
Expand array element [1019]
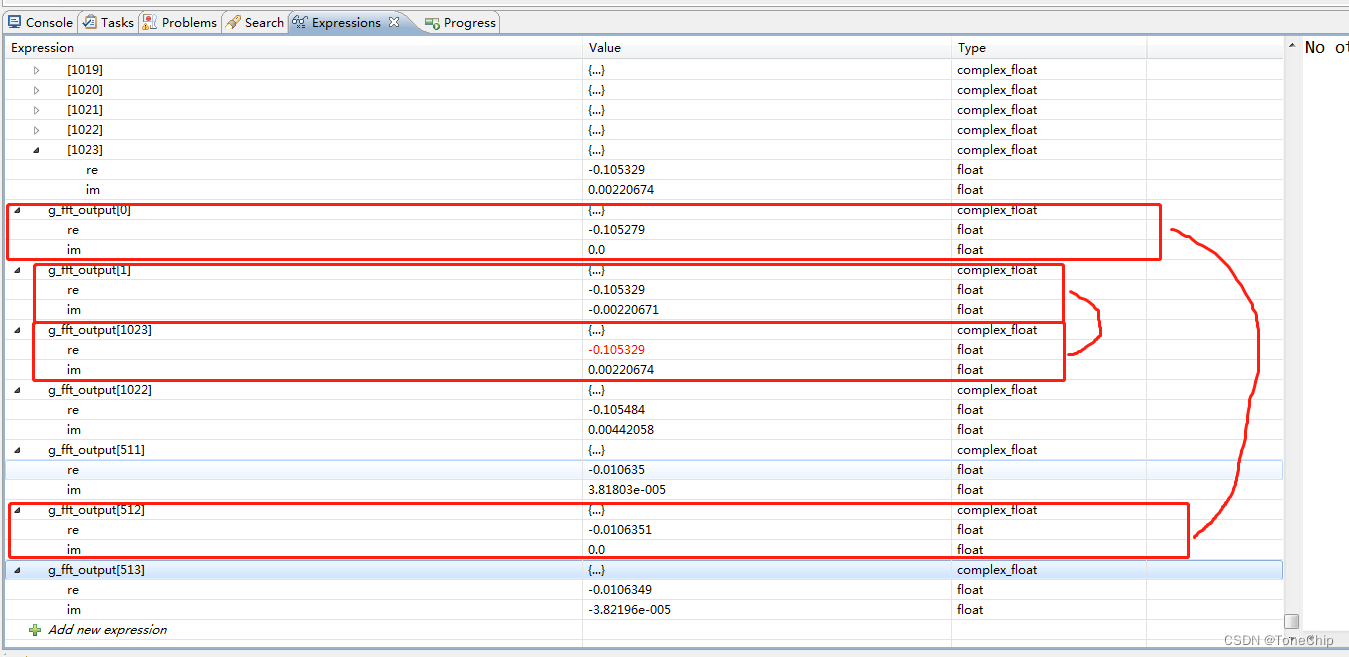(x=37, y=70)
